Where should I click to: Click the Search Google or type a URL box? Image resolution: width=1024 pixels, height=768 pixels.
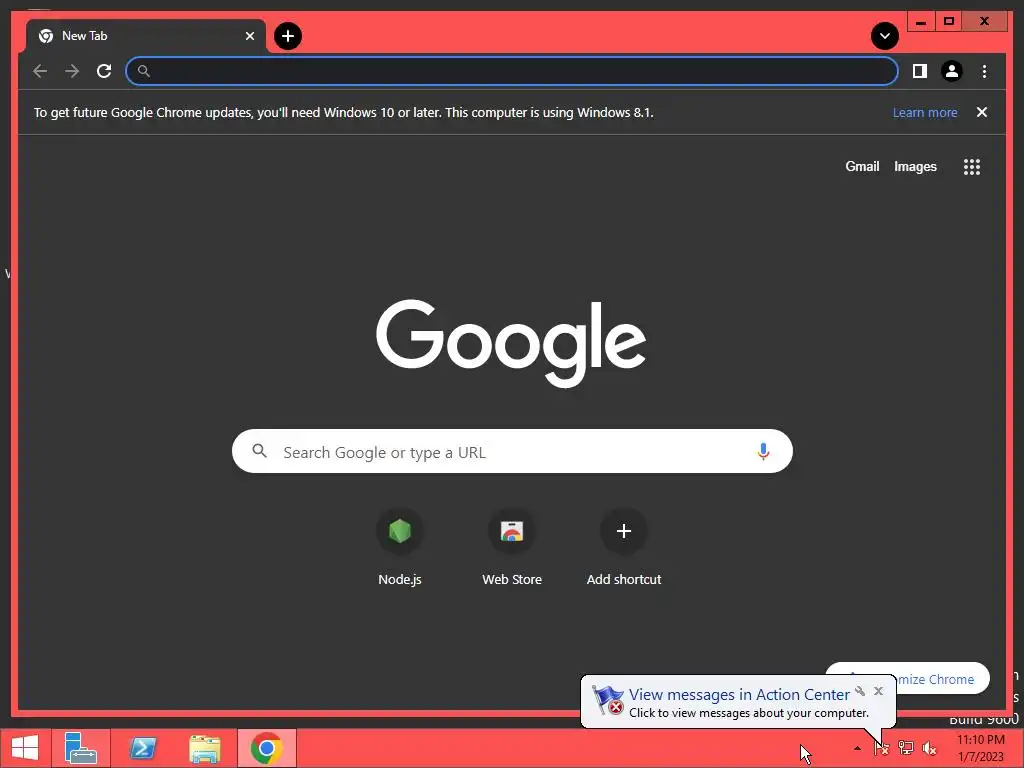pos(512,451)
